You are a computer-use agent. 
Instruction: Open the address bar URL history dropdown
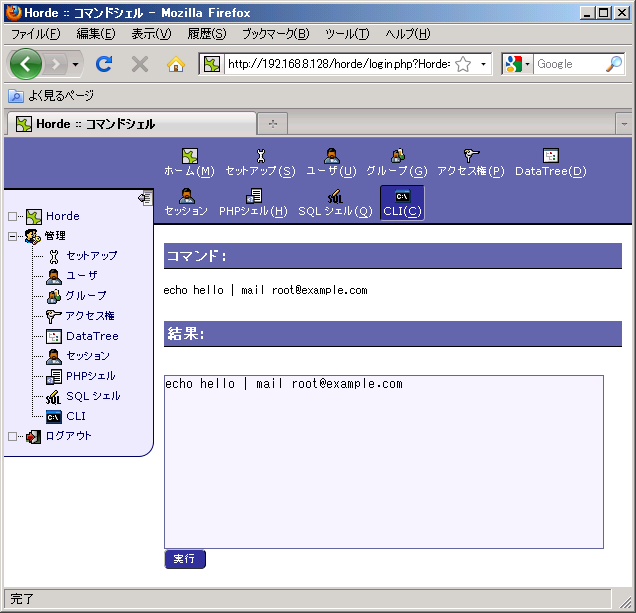click(x=483, y=64)
